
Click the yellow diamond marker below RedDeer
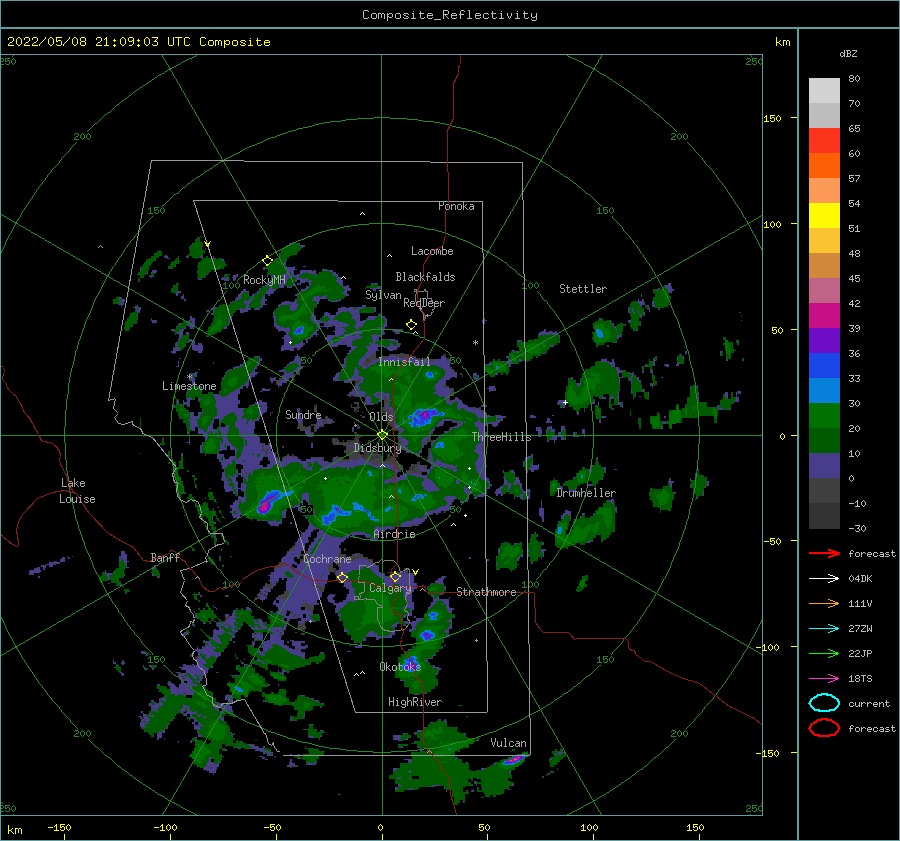[411, 325]
